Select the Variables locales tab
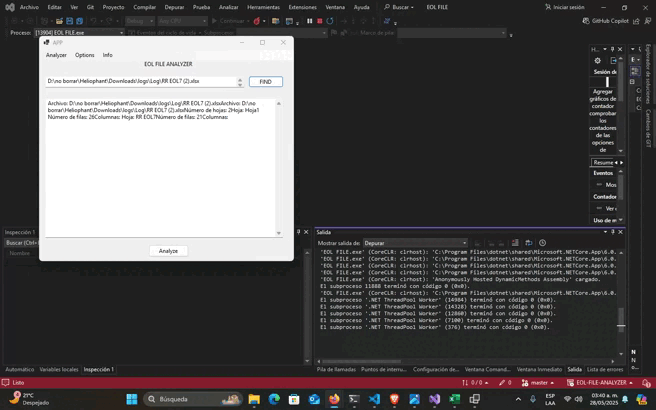The image size is (656, 410). tap(58, 369)
